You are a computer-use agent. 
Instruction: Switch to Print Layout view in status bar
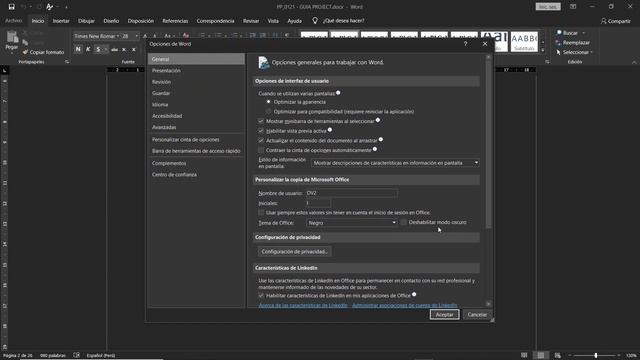coord(541,356)
